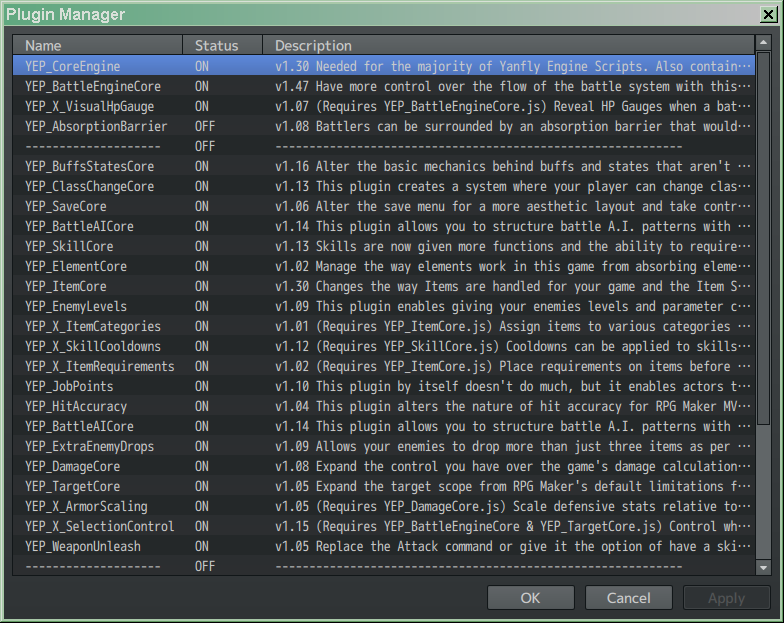Select the YEP_X_VisualHpGauge row
784x623 pixels.
(x=384, y=106)
